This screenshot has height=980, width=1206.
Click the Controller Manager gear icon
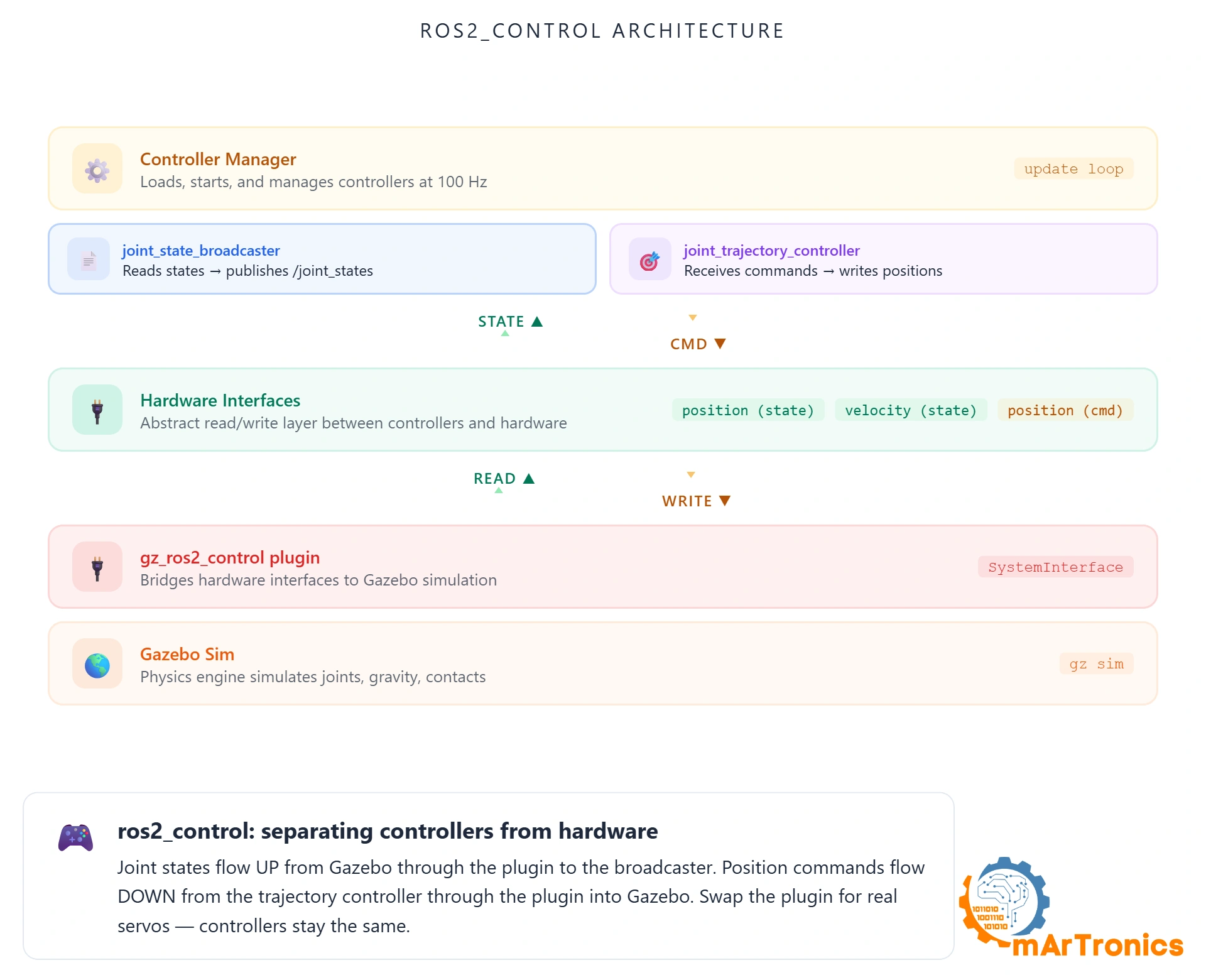point(97,169)
